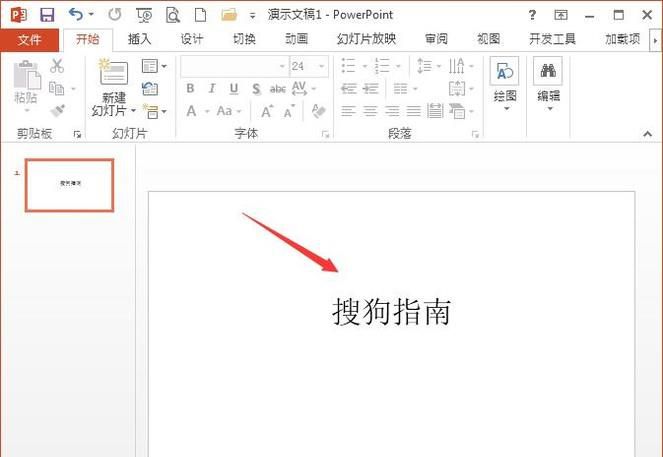Screen dimensions: 663x457
Task: Start slideshow from beginning via quick access icon
Action: click(x=144, y=15)
